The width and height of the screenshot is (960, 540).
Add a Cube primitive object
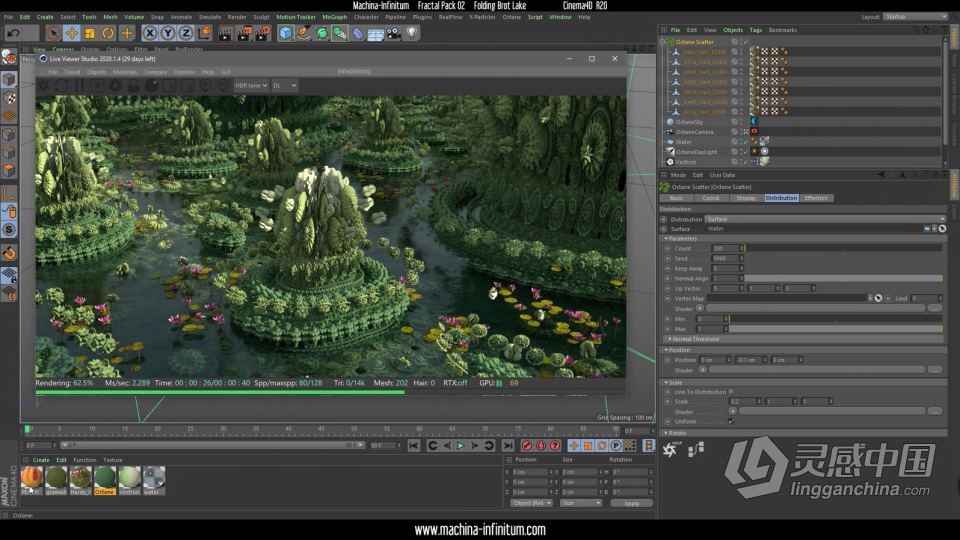coord(286,33)
